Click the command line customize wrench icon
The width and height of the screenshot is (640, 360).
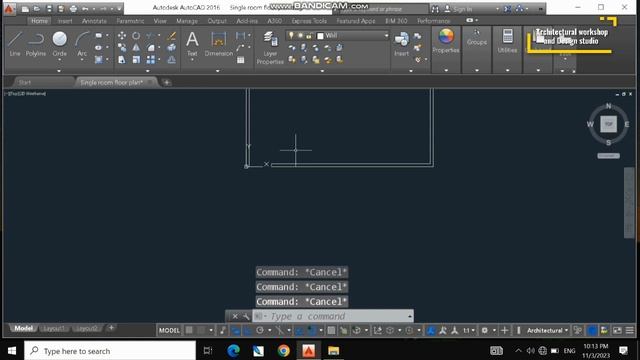coord(246,316)
